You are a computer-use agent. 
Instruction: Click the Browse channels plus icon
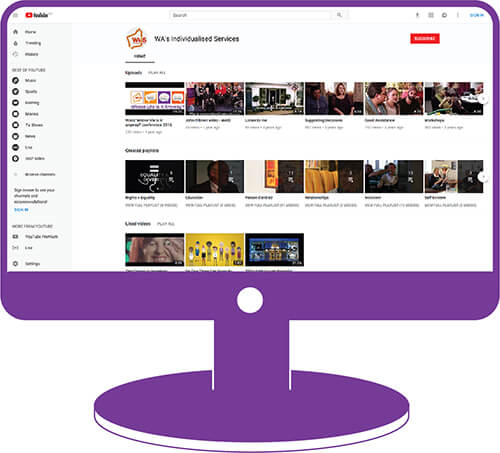pos(15,174)
